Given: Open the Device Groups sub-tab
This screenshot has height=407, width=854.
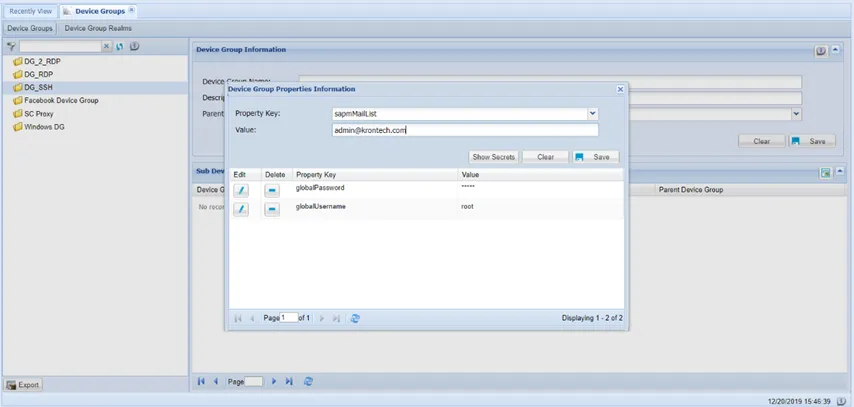Looking at the screenshot, I should pyautogui.click(x=30, y=28).
